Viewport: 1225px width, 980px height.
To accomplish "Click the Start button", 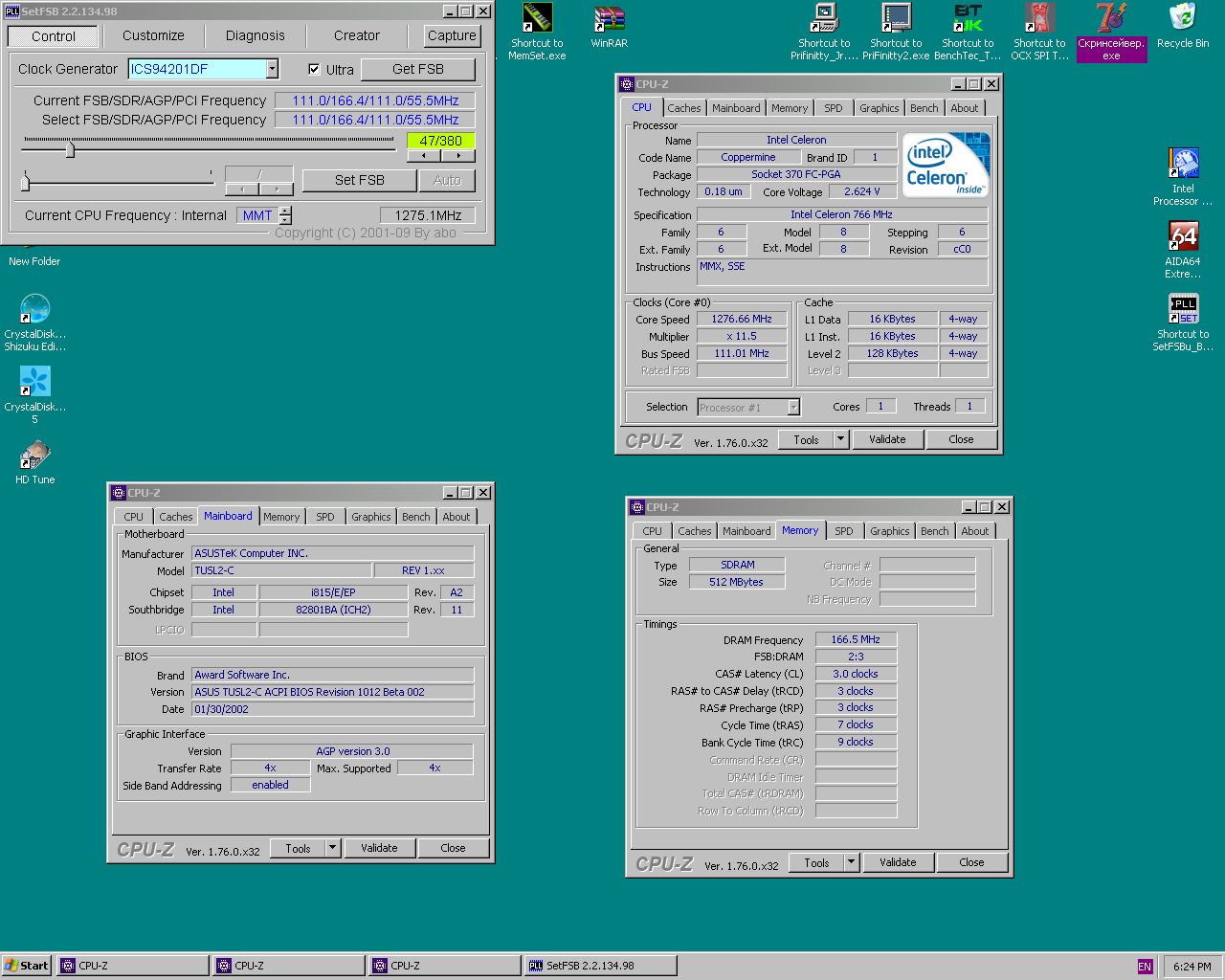I will coord(27,966).
